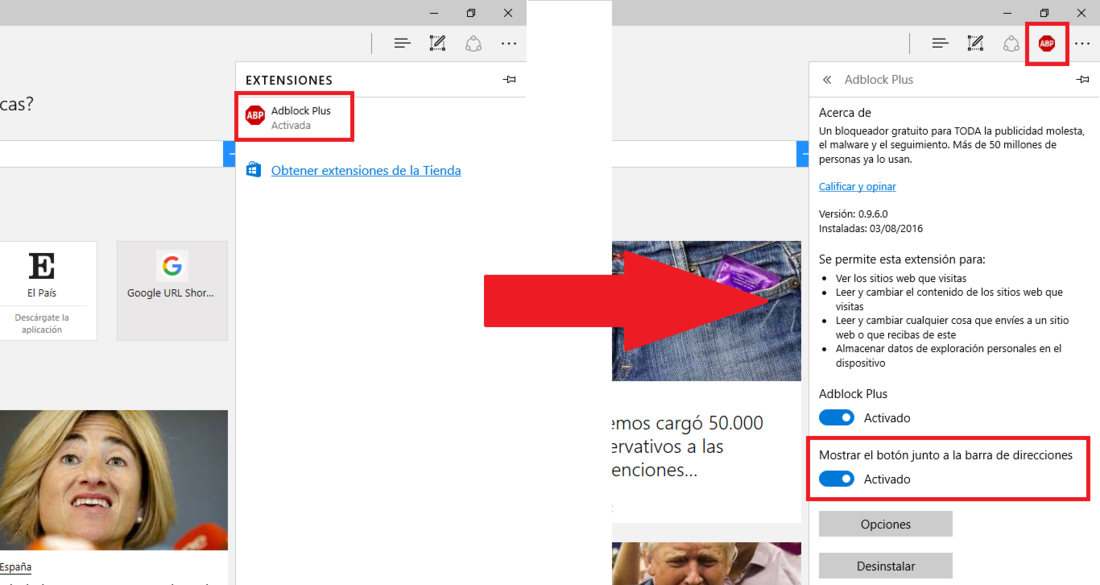
Task: Click Se permite esta extensión para heading
Action: pos(901,260)
